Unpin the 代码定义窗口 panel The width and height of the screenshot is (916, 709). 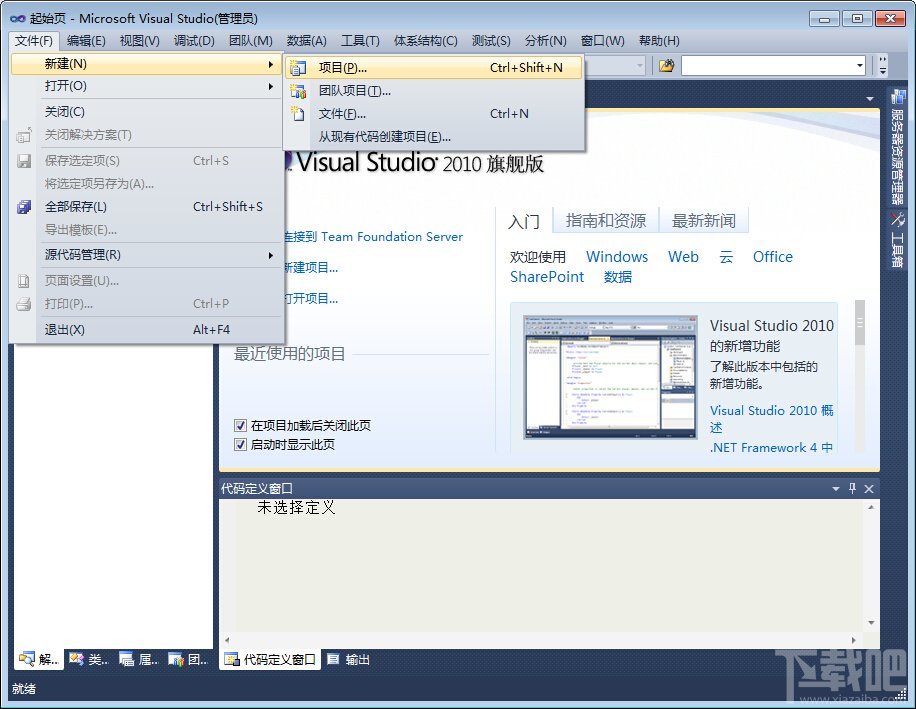(852, 489)
